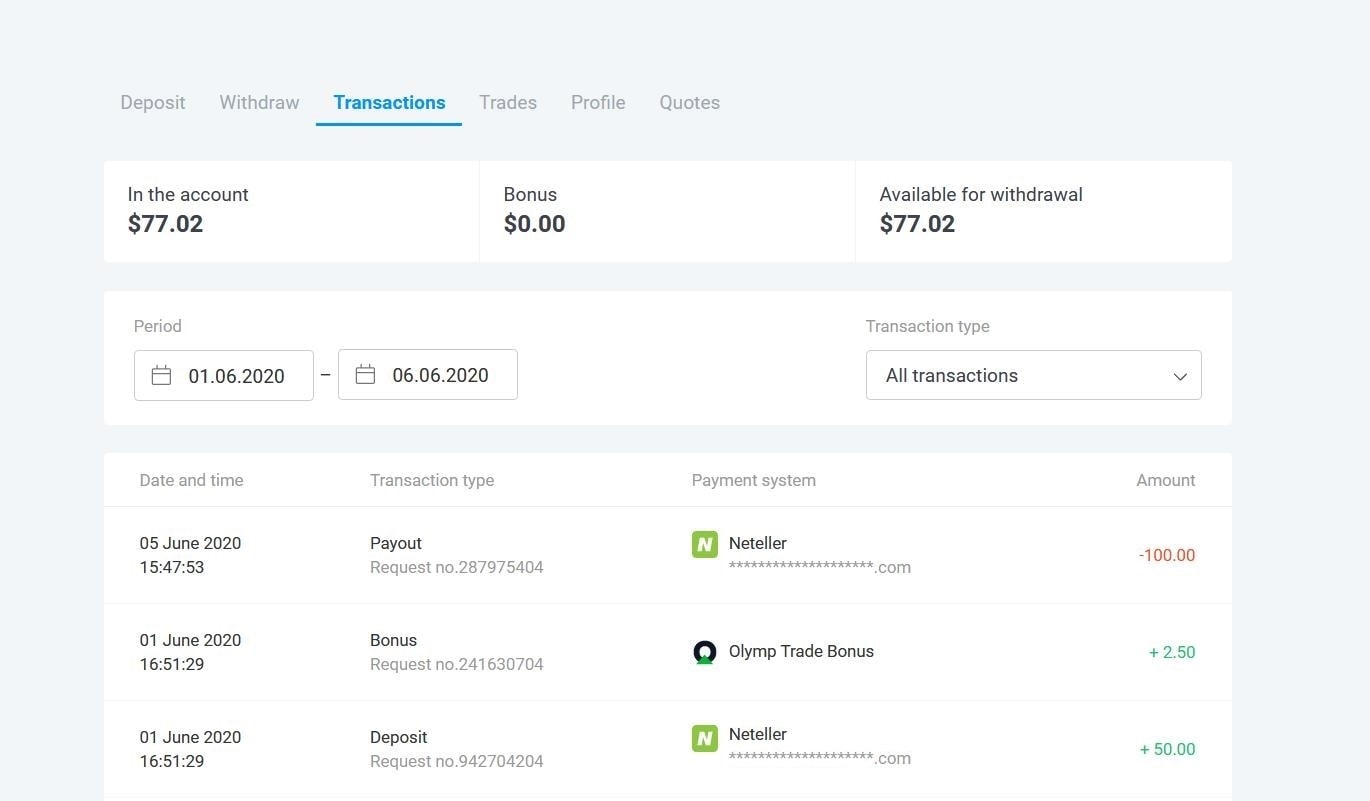1370x801 pixels.
Task: Click the Bonus balance $0.00
Action: (534, 224)
